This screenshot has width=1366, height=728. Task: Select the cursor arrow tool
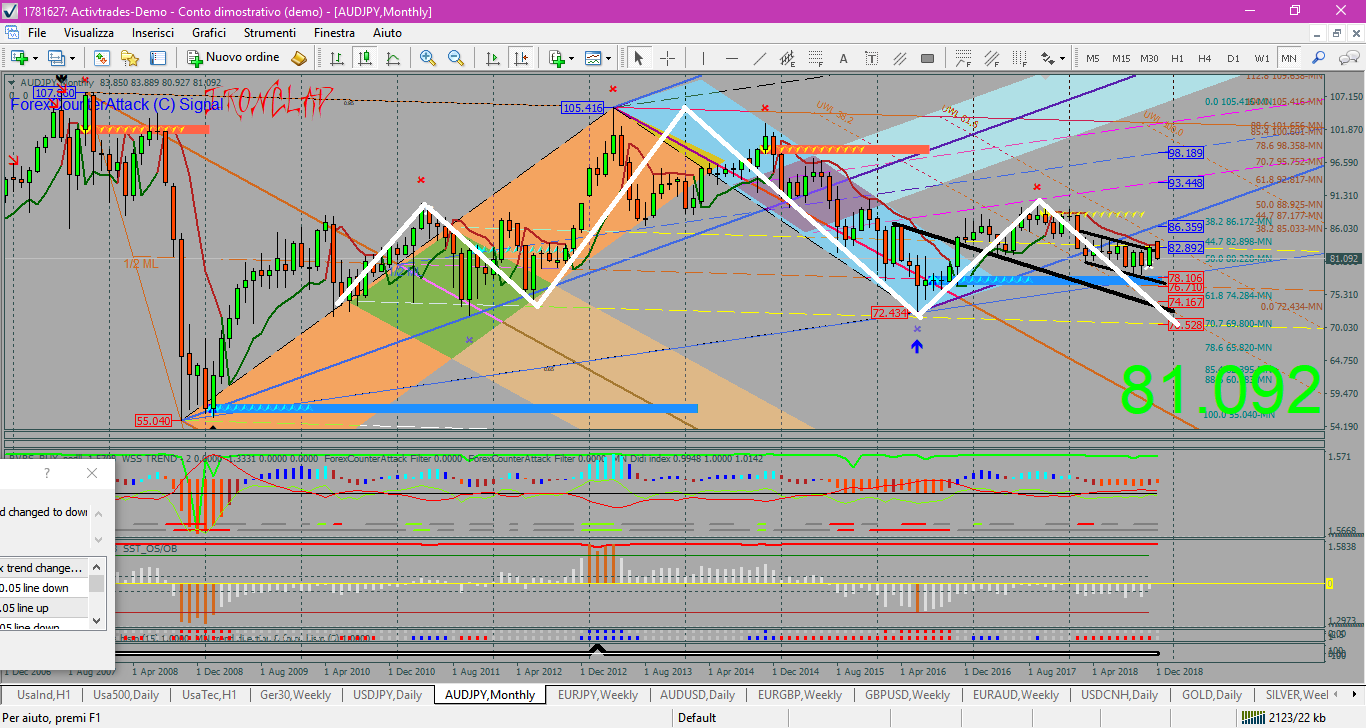(x=640, y=58)
